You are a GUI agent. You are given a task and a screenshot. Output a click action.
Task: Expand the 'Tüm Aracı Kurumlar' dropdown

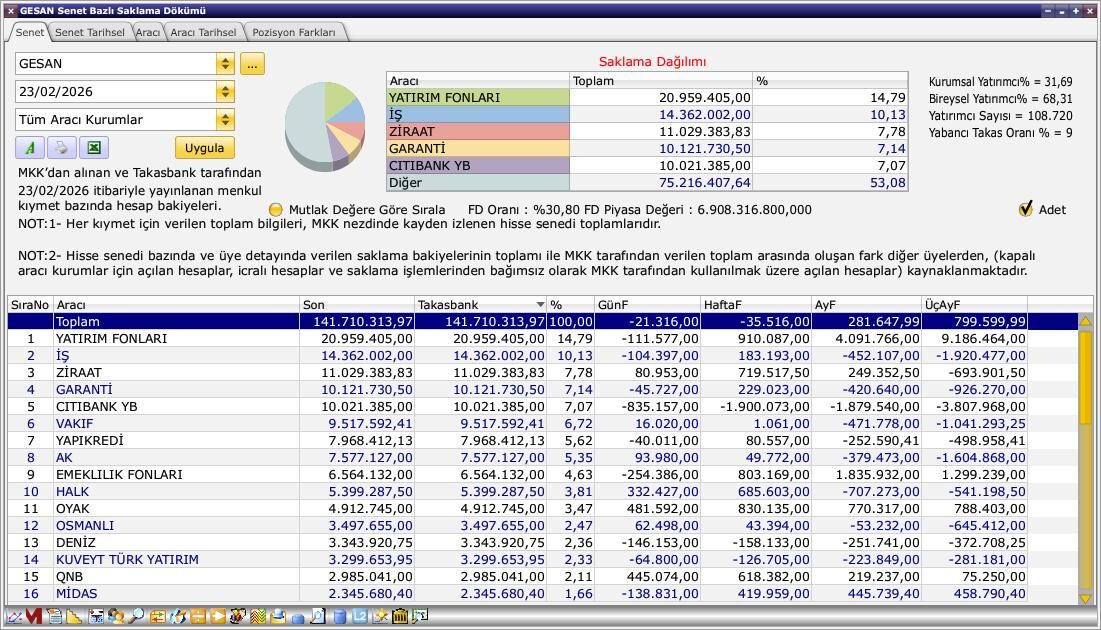click(x=225, y=120)
